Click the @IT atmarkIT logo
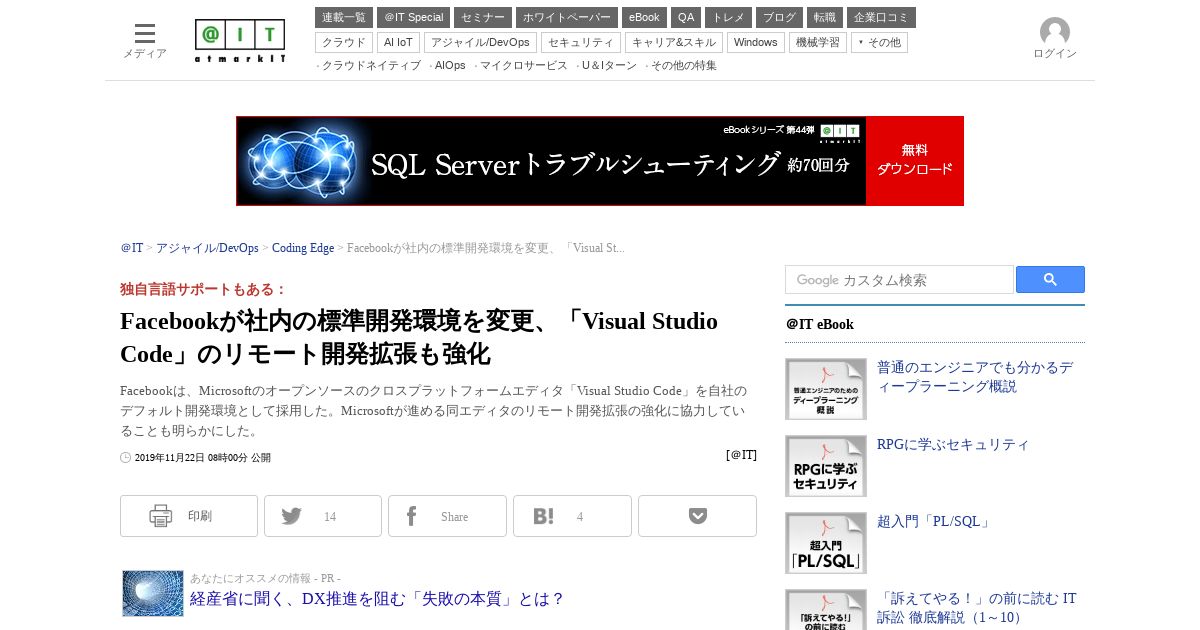Image resolution: width=1200 pixels, height=630 pixels. pyautogui.click(x=240, y=41)
